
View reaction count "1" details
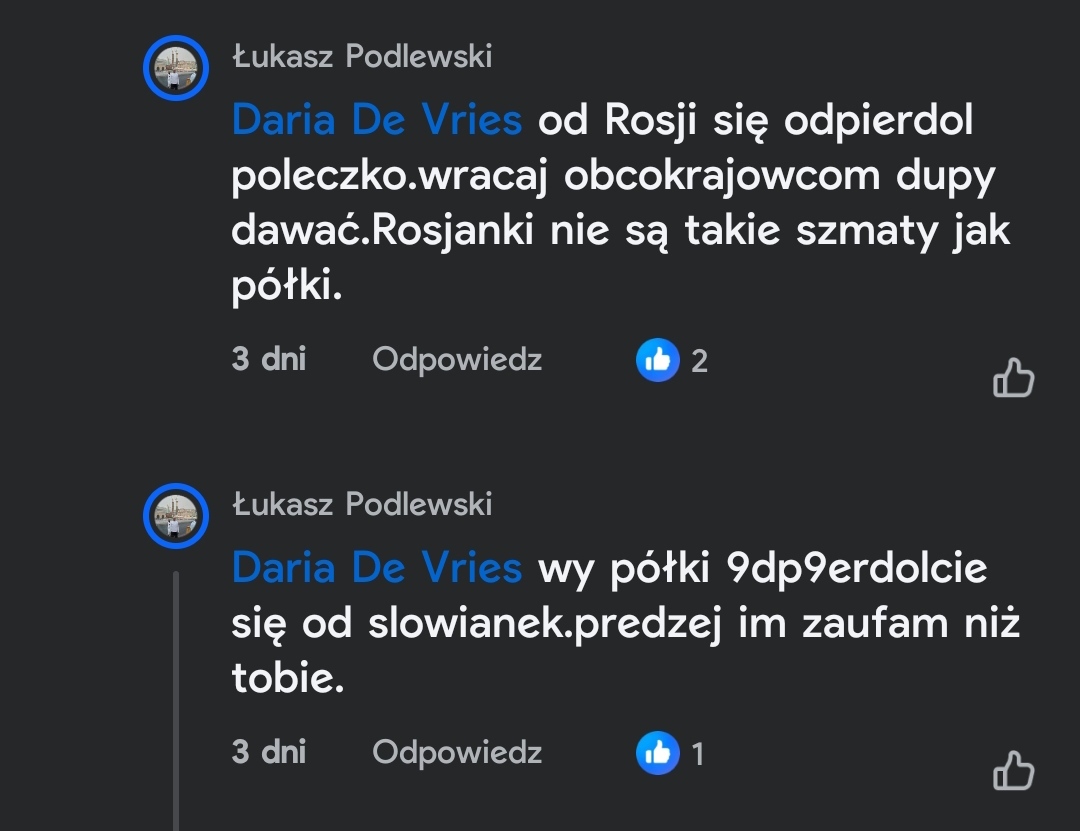pos(698,754)
